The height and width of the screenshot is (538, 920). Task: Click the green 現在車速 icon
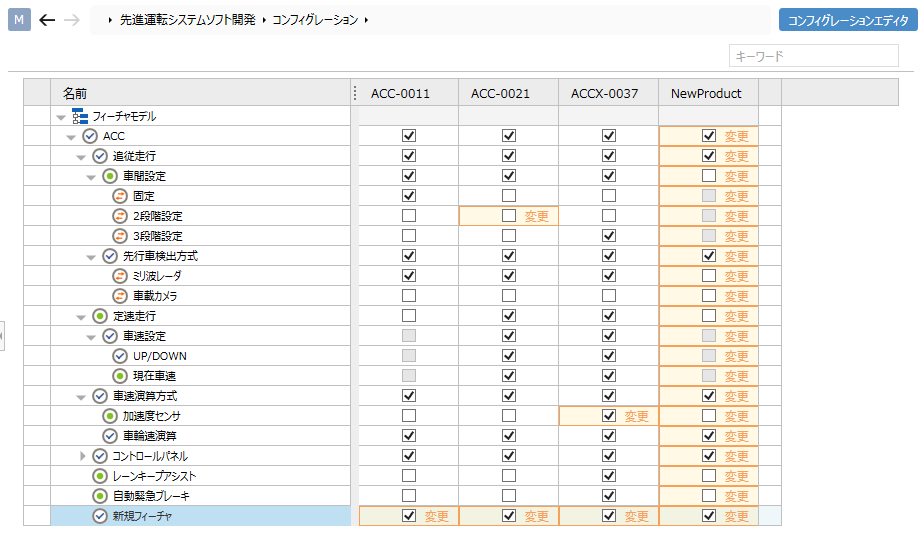point(120,376)
